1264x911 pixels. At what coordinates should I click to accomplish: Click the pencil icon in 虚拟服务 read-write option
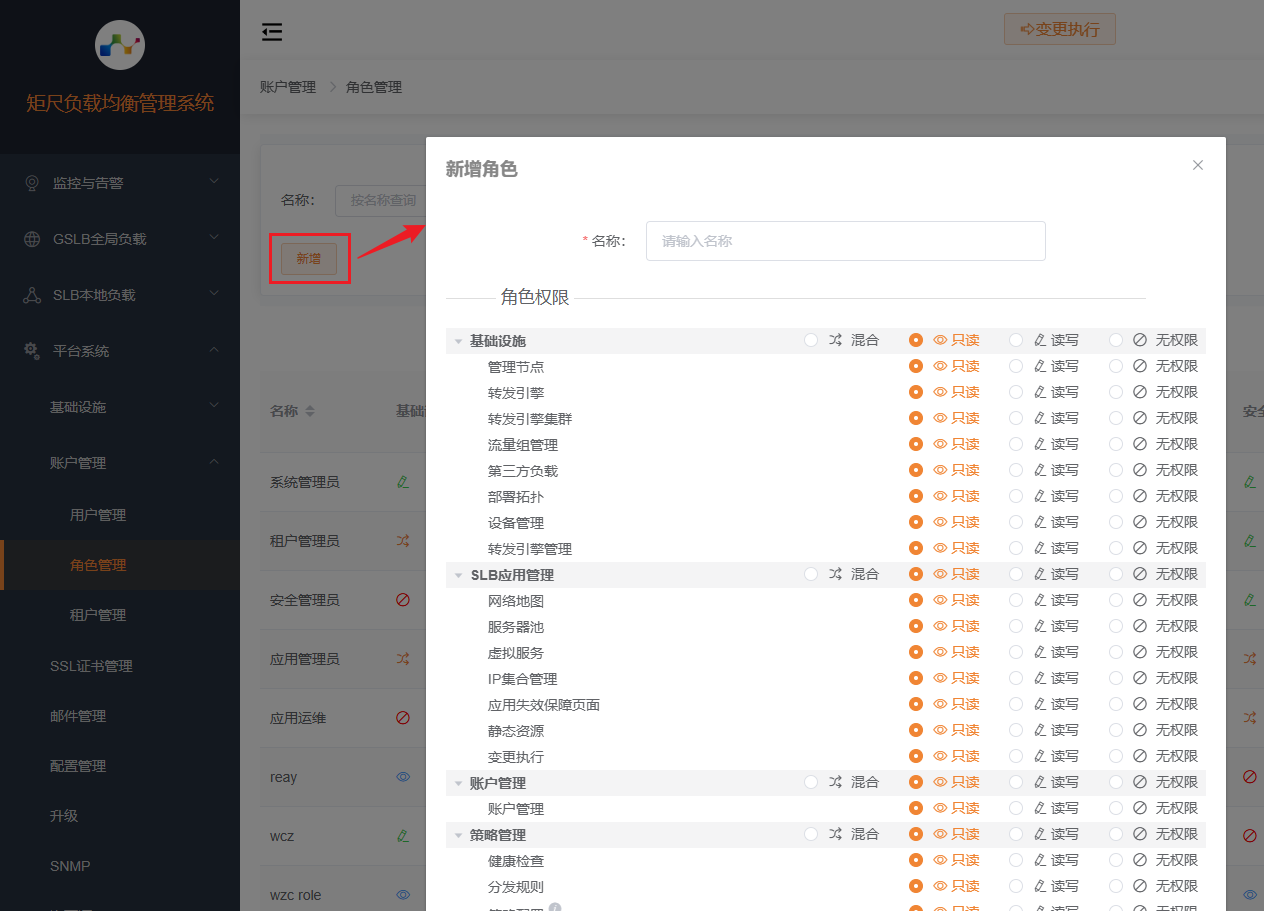click(x=1040, y=652)
